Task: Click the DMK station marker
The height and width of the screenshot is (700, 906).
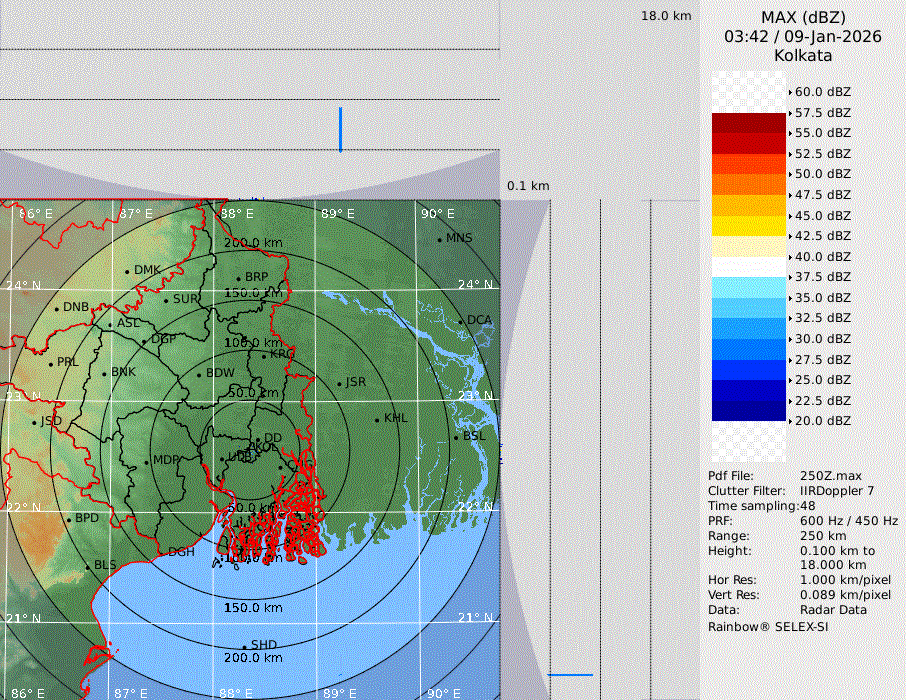Action: 127,271
